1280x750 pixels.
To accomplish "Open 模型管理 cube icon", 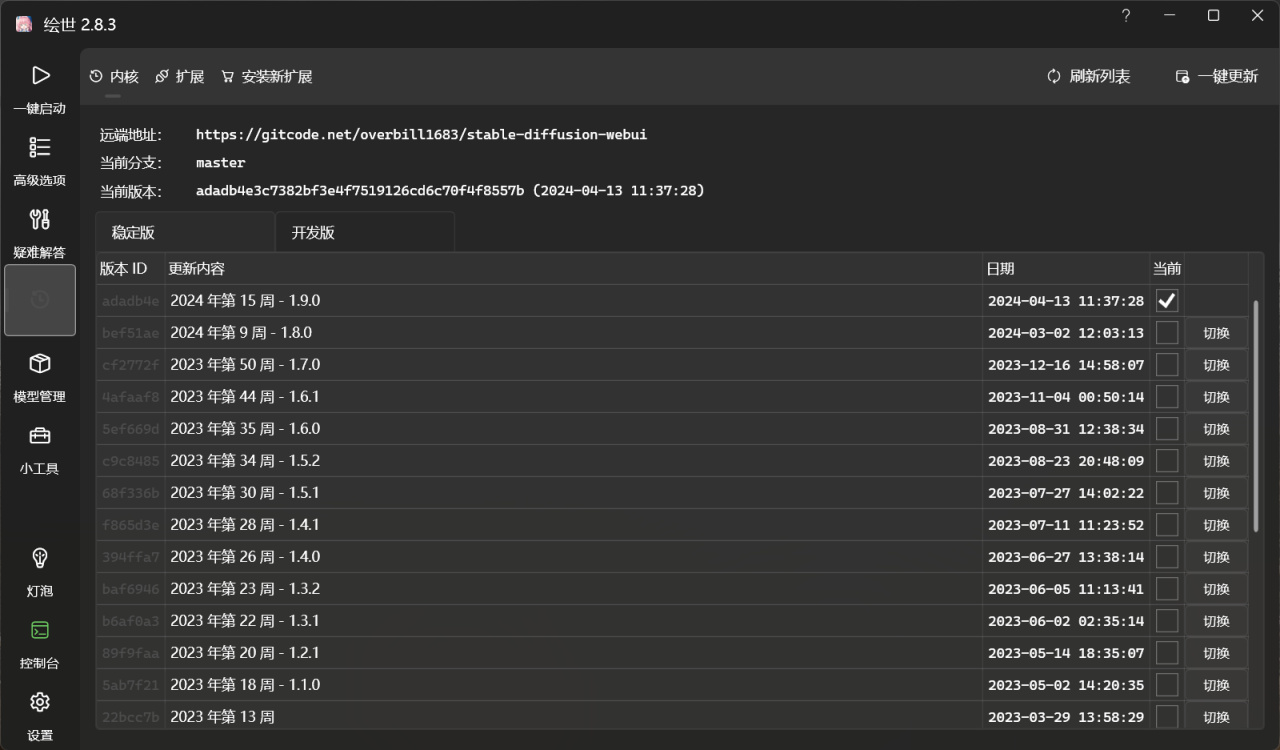I will coord(40,364).
